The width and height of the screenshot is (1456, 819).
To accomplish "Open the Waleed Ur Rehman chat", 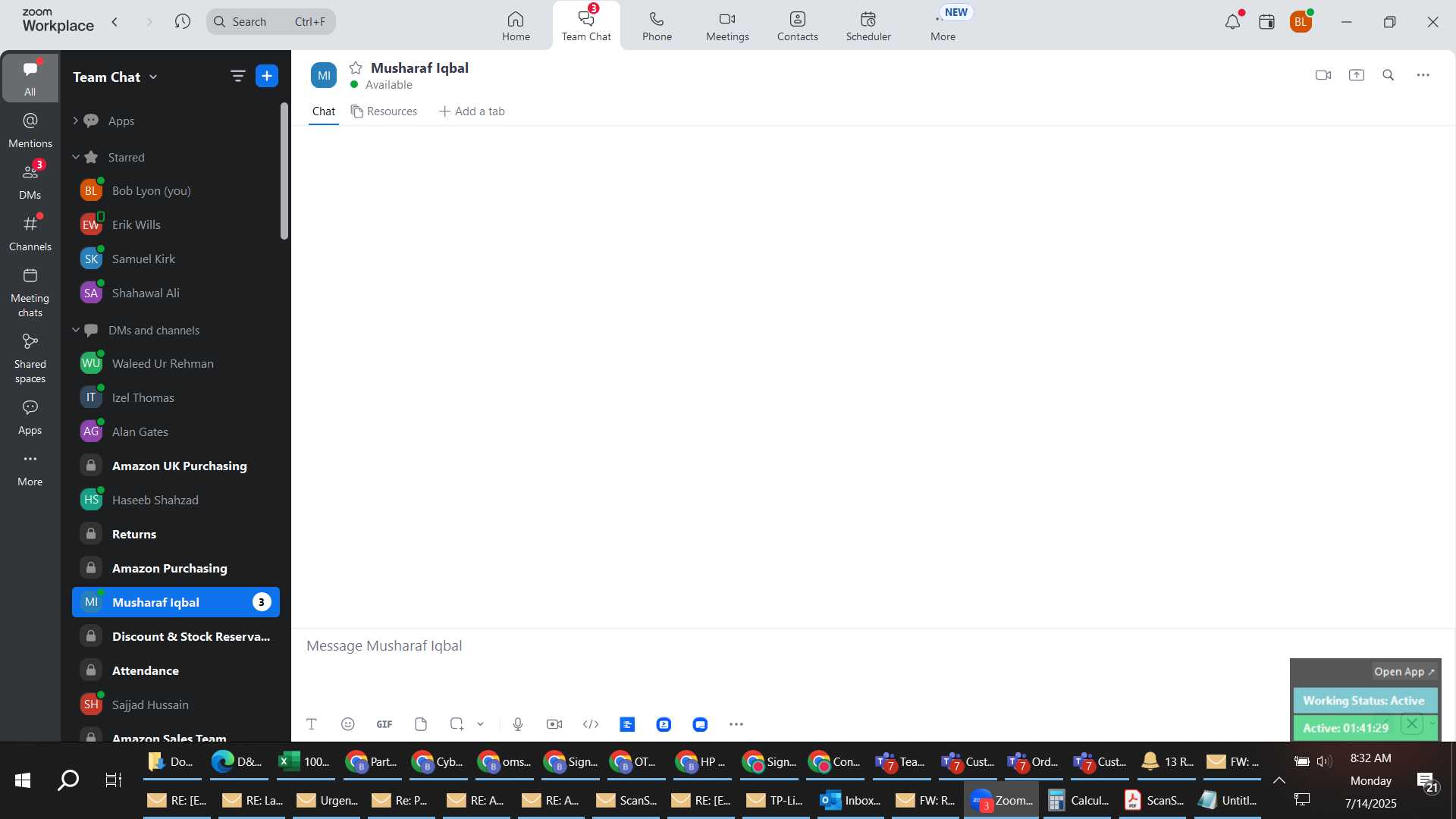I will point(176,363).
